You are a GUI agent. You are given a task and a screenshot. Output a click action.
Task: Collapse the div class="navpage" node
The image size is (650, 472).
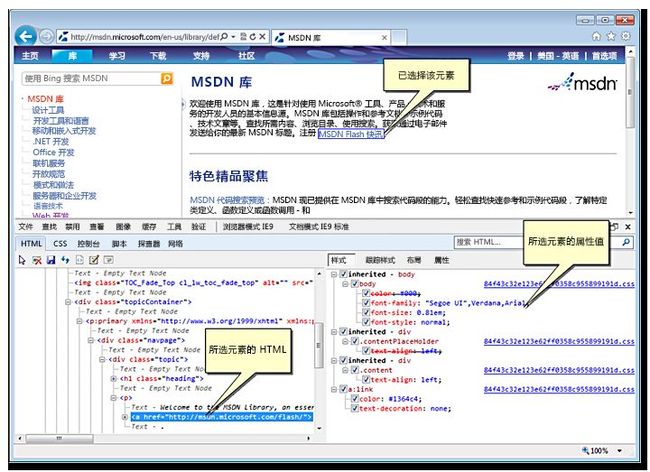pyautogui.click(x=91, y=340)
